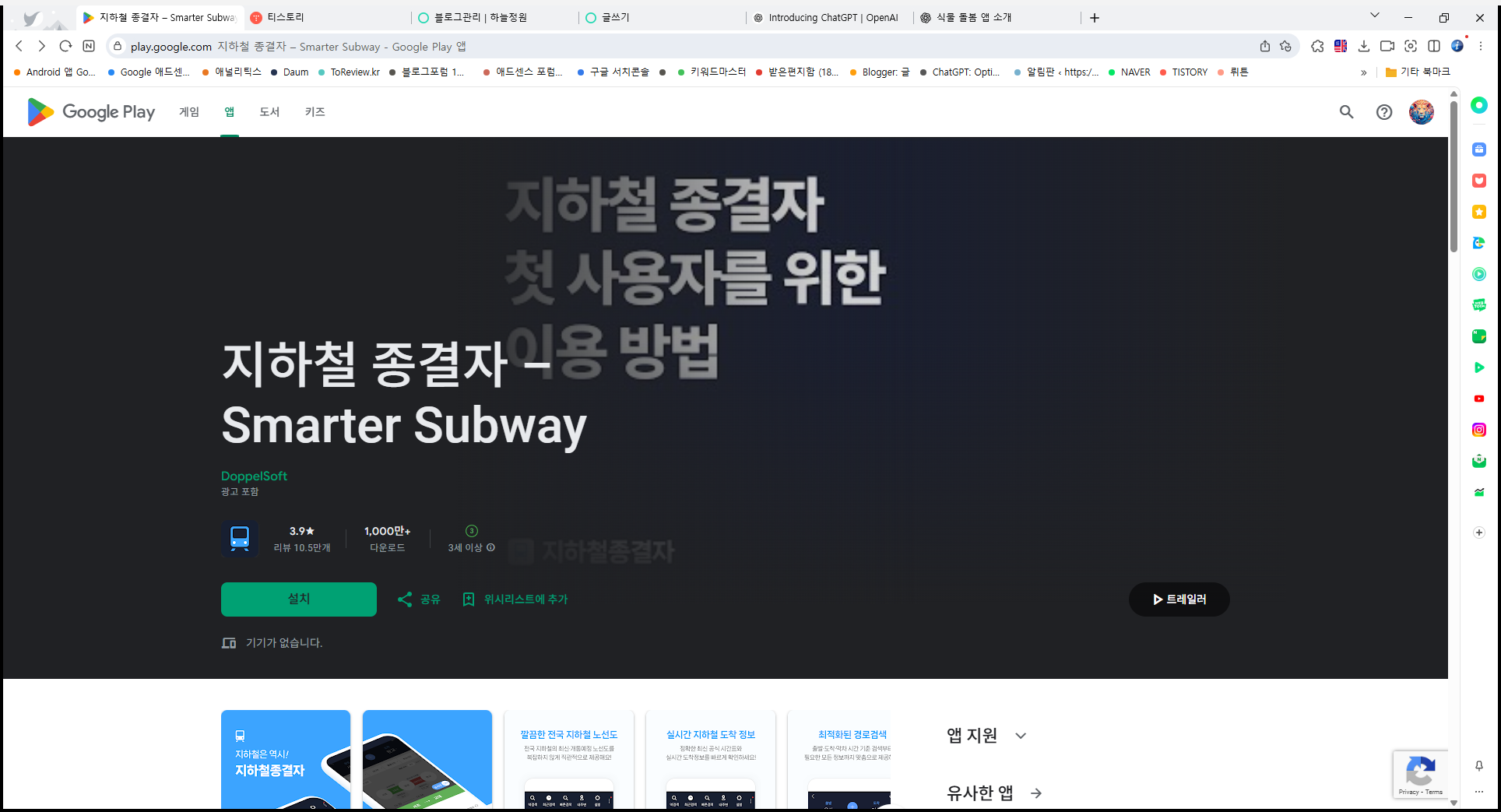The height and width of the screenshot is (812, 1501).
Task: Open Instagram in the sidebar
Action: click(1479, 430)
